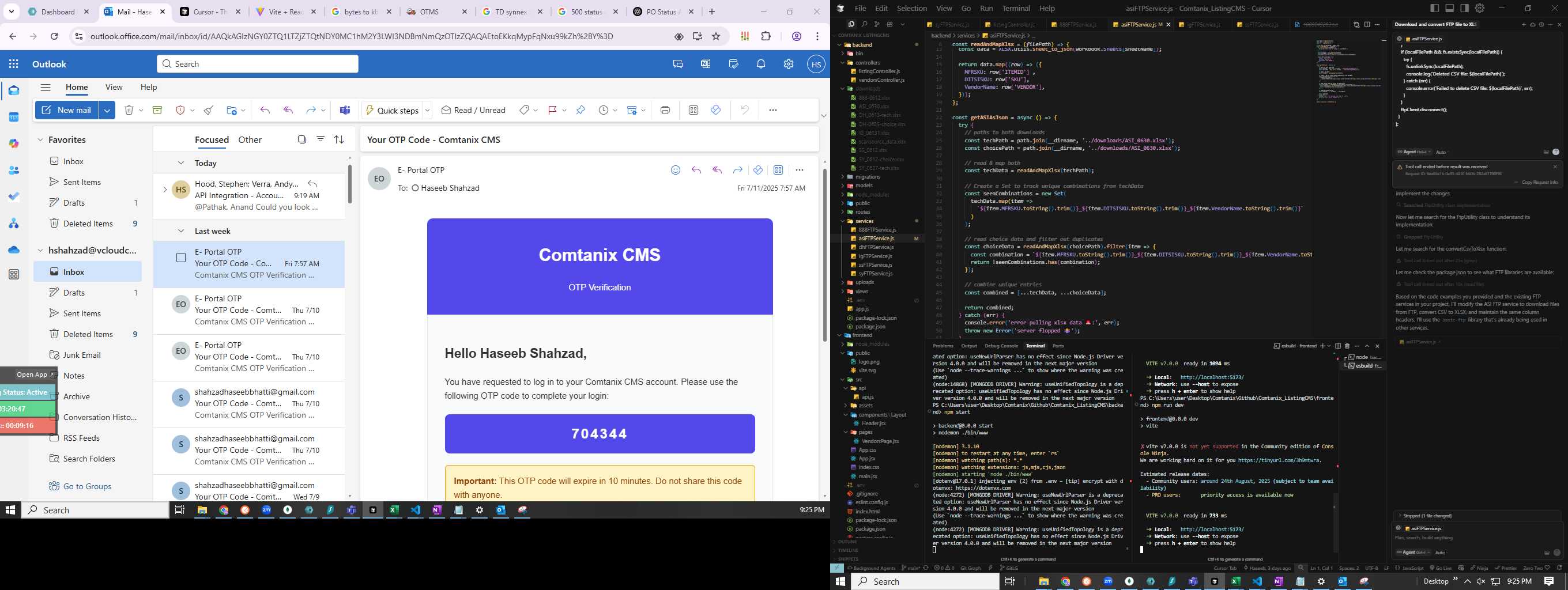1568x590 pixels.
Task: Open Junk Email folder
Action: point(81,355)
